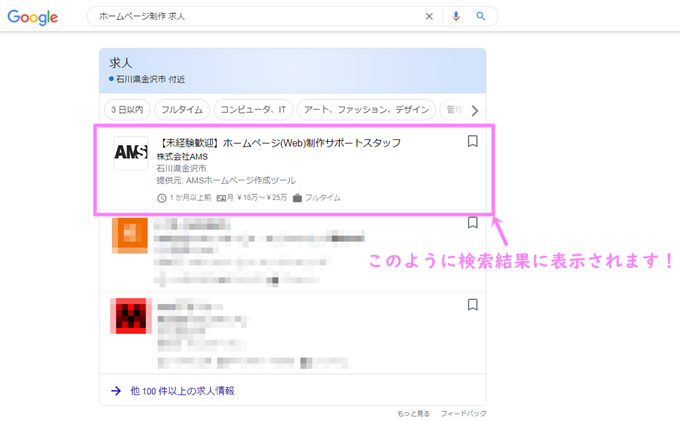Click the フィードバック link
This screenshot has height=421, width=680.
pos(464,414)
